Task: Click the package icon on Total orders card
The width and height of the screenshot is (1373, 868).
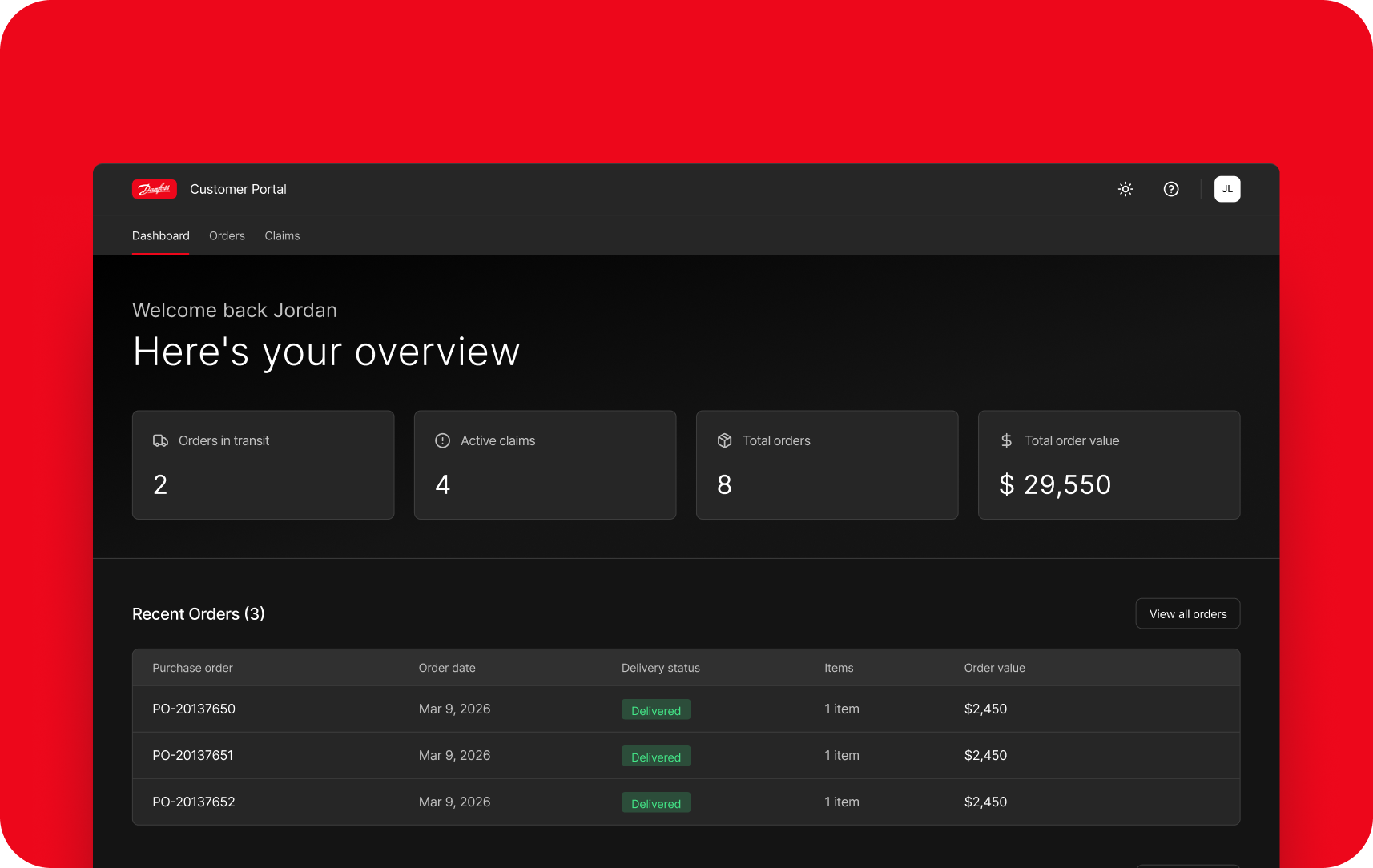Action: click(724, 440)
